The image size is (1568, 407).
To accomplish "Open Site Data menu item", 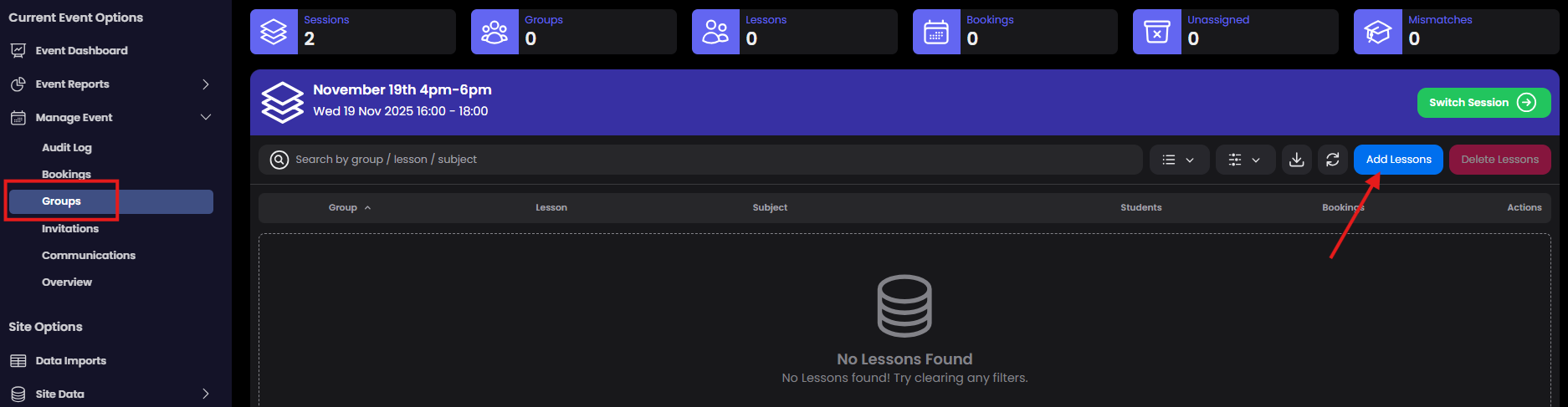I will click(x=59, y=394).
